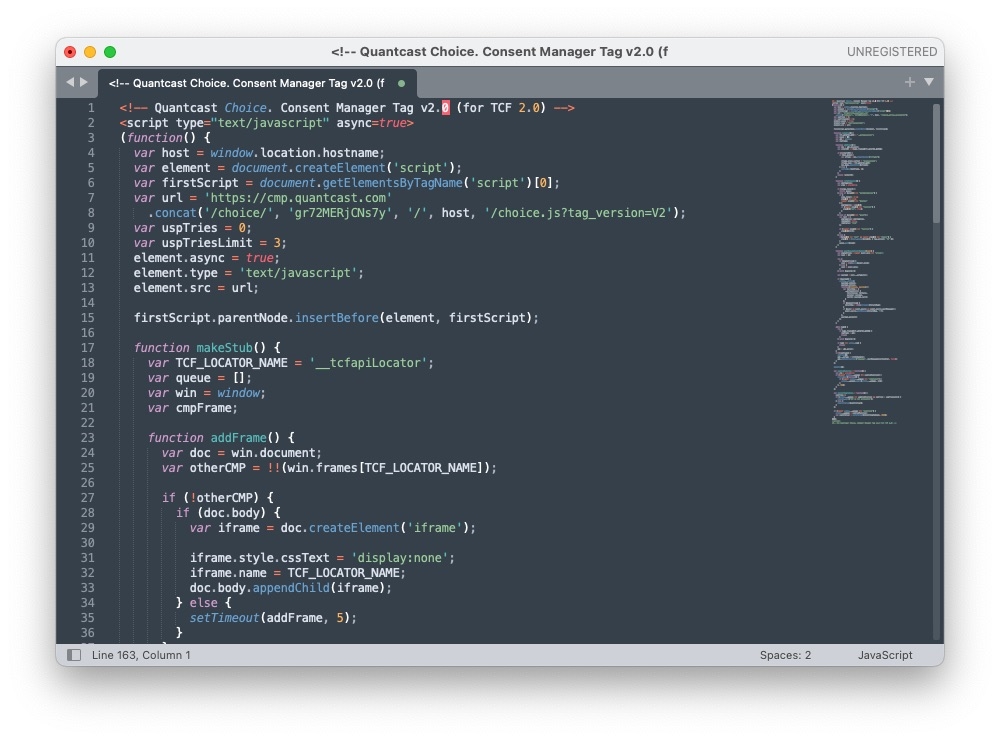Viewport: 1000px width, 740px height.
Task: Minimize the window with yellow button
Action: click(90, 52)
